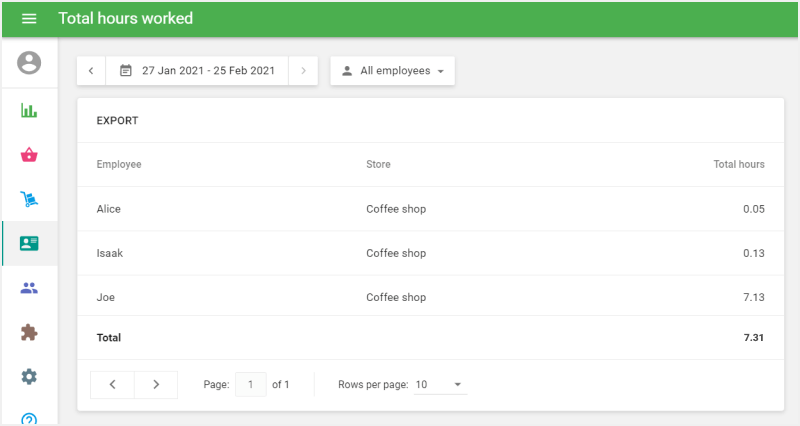Open Rows per page dropdown
The height and width of the screenshot is (426, 800).
[x=440, y=385]
